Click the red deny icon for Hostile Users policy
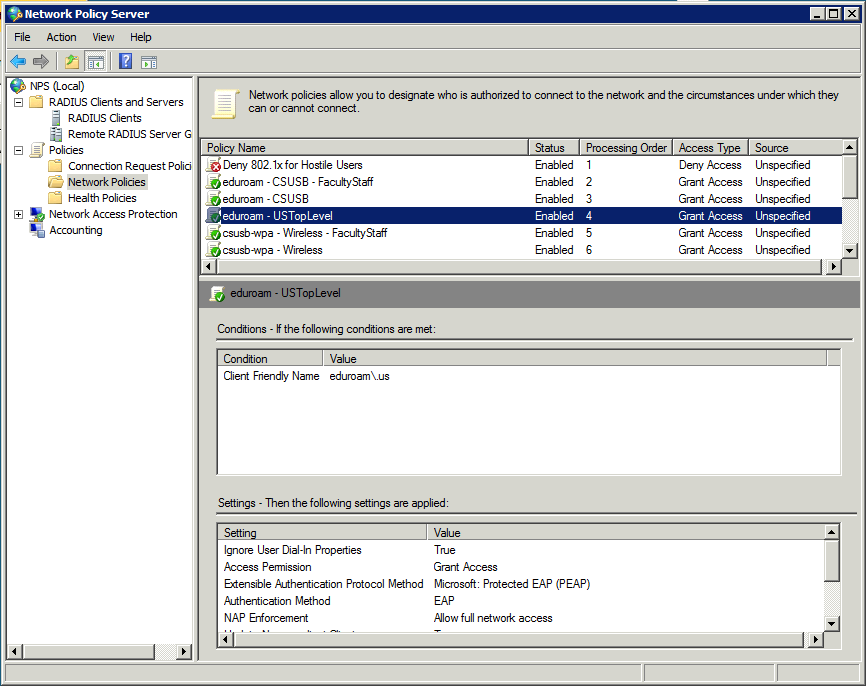This screenshot has height=686, width=866. coord(213,165)
